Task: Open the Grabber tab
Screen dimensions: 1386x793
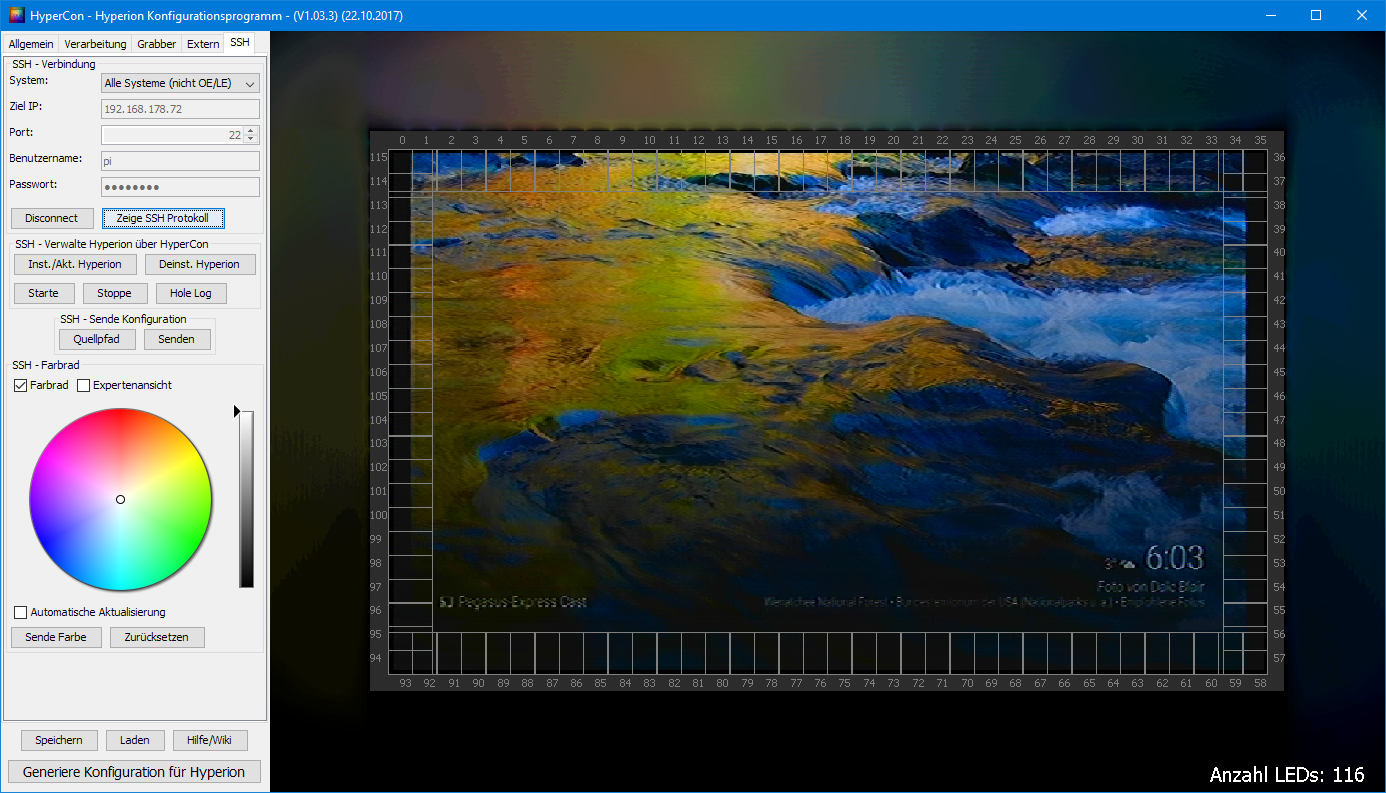Action: pyautogui.click(x=156, y=44)
